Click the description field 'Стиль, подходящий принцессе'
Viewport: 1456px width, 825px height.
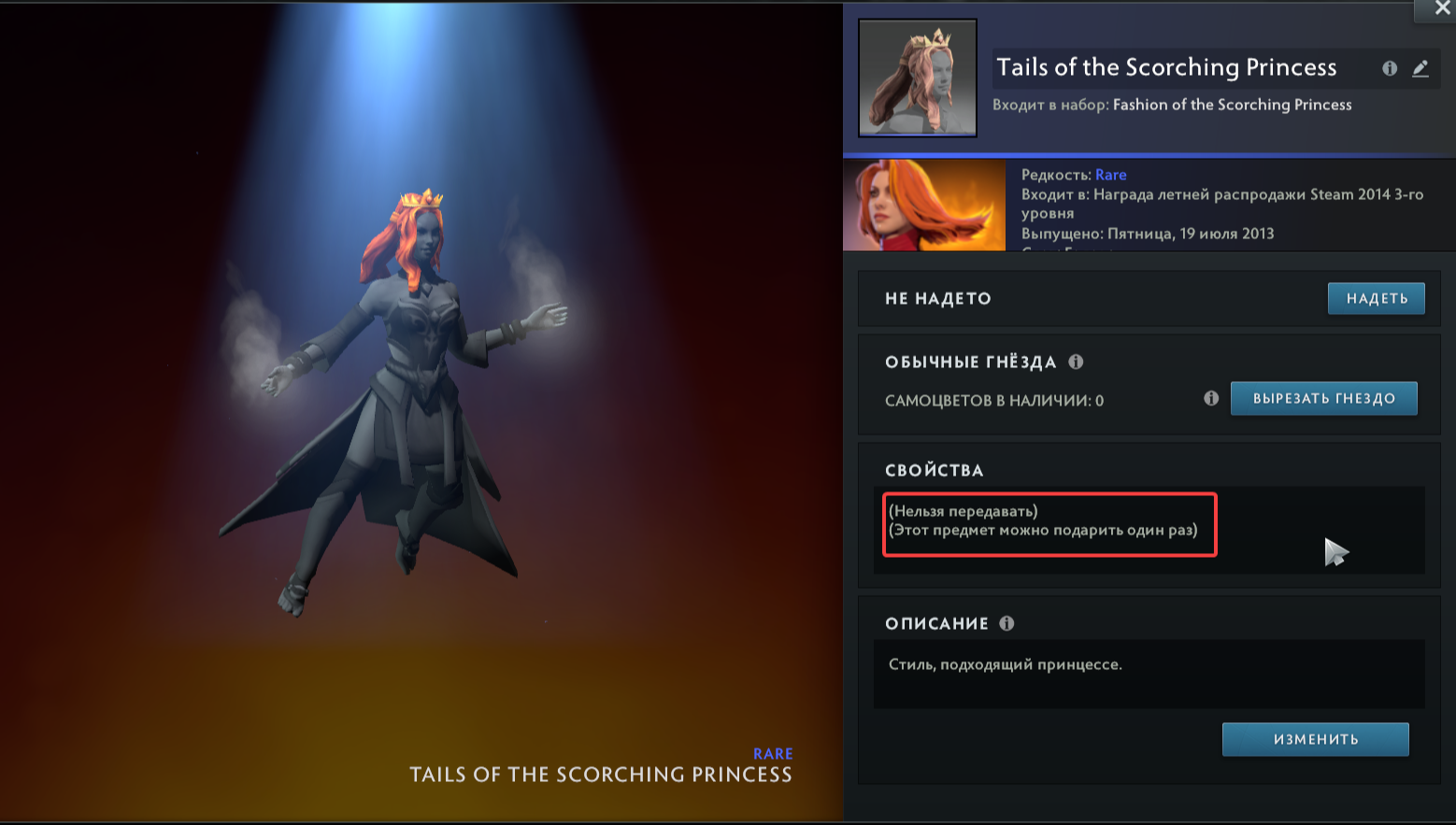coord(1149,674)
